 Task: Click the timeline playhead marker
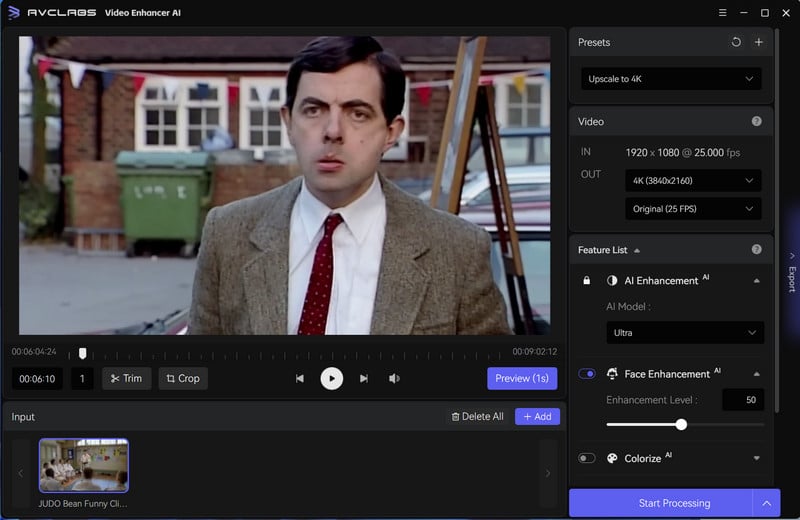[x=83, y=353]
